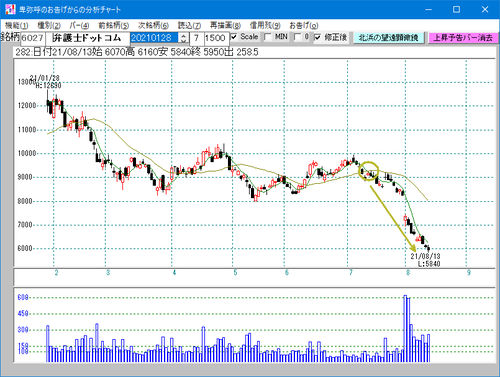Click the 21/01/28 H:12630 high label
500x377 pixels.
tap(46, 82)
